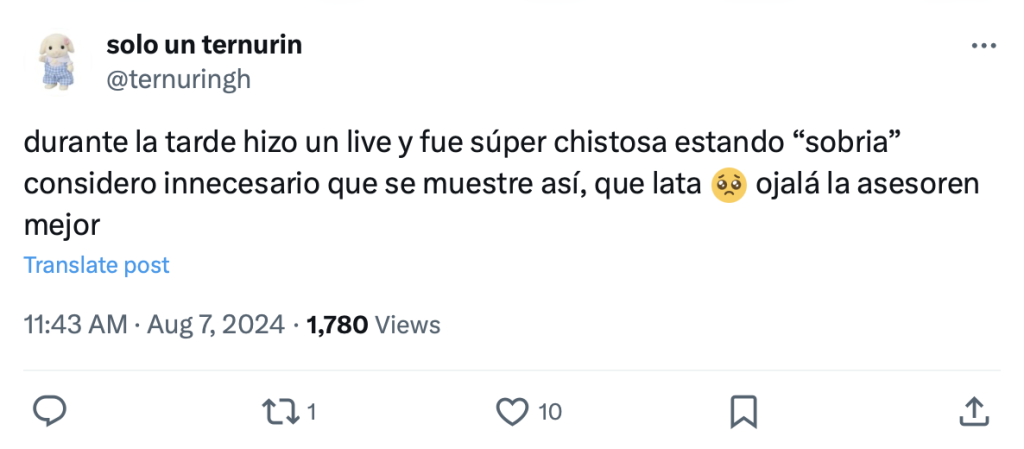Click the "Translate post" link
The image size is (1024, 449).
pyautogui.click(x=96, y=265)
